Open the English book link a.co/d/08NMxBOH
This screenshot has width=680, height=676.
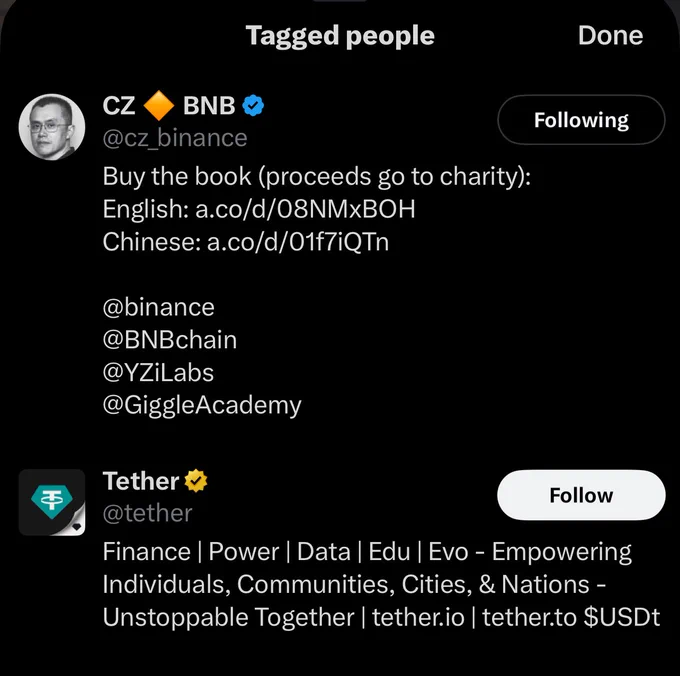pyautogui.click(x=305, y=209)
